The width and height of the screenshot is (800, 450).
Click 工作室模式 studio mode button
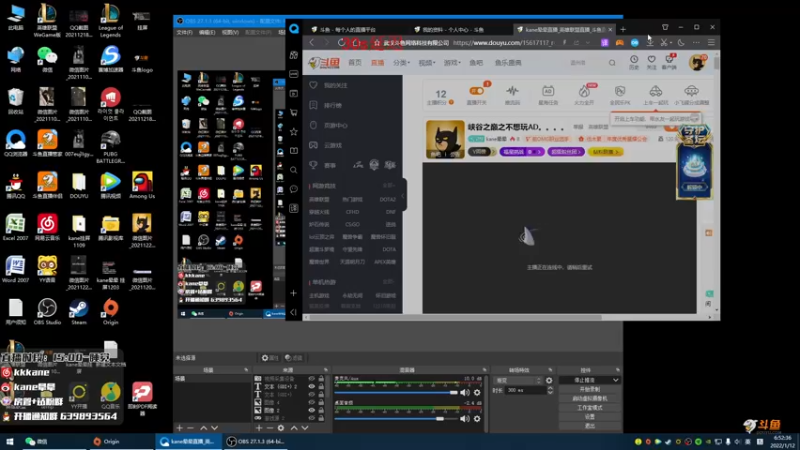pyautogui.click(x=589, y=408)
